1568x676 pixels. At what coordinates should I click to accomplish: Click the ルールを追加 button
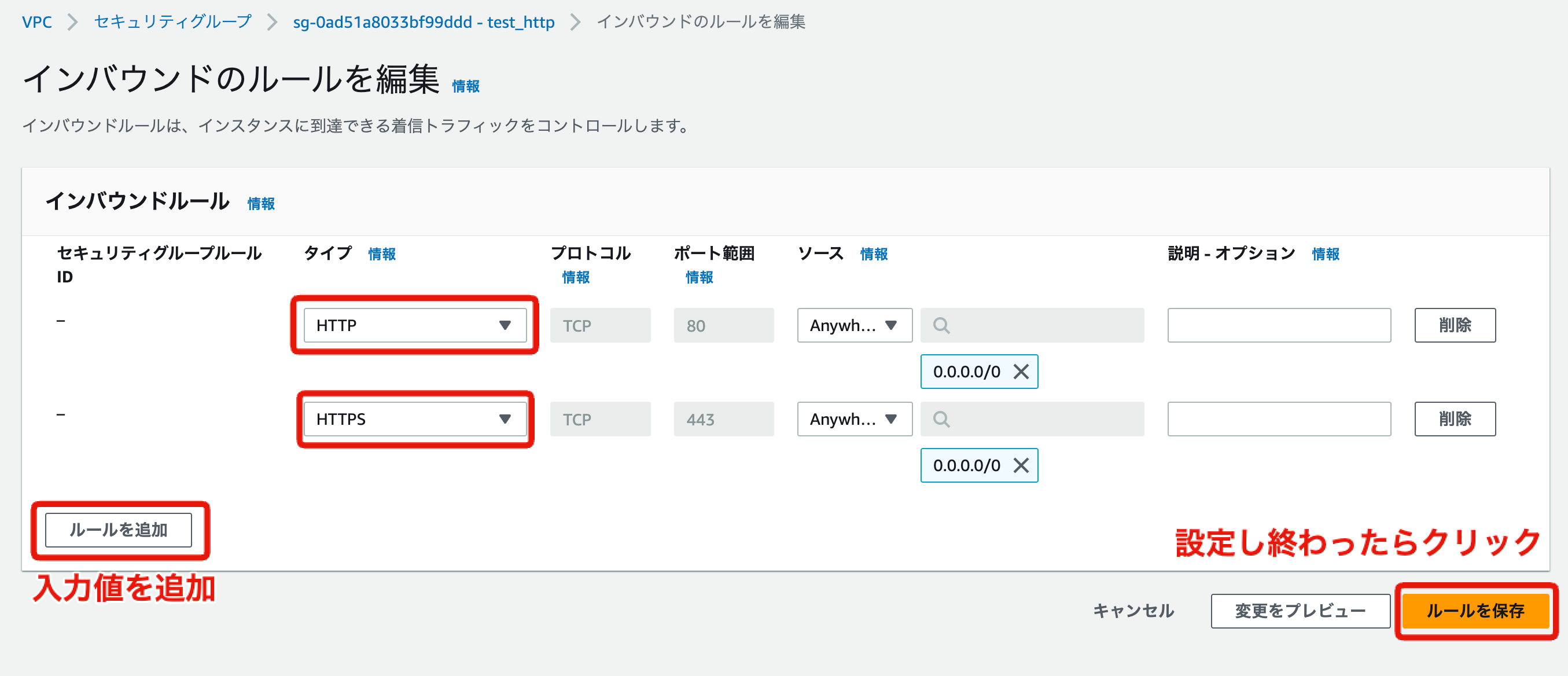pos(119,530)
